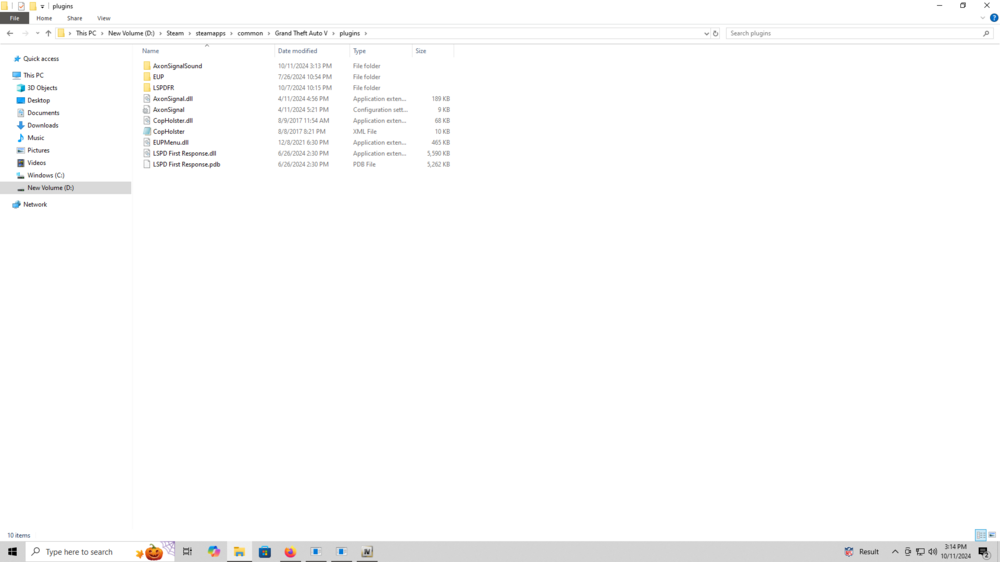The image size is (1000, 562).
Task: Expand the chevron after Steam in path
Action: click(x=189, y=33)
